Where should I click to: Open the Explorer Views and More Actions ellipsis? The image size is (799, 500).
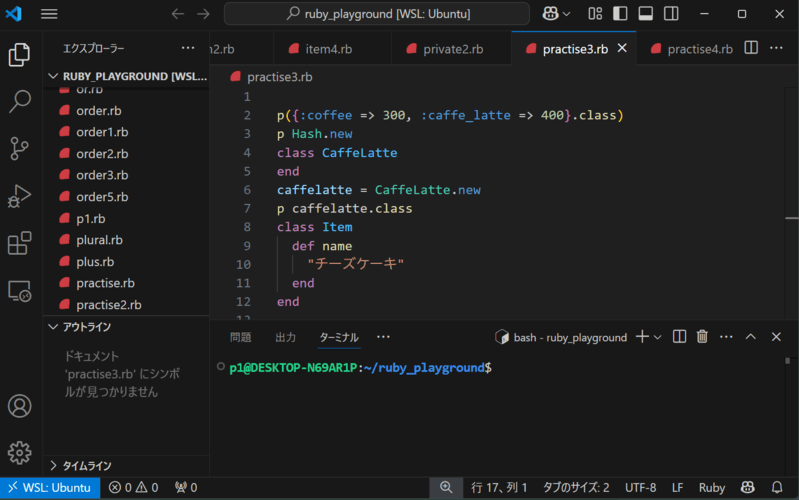188,48
